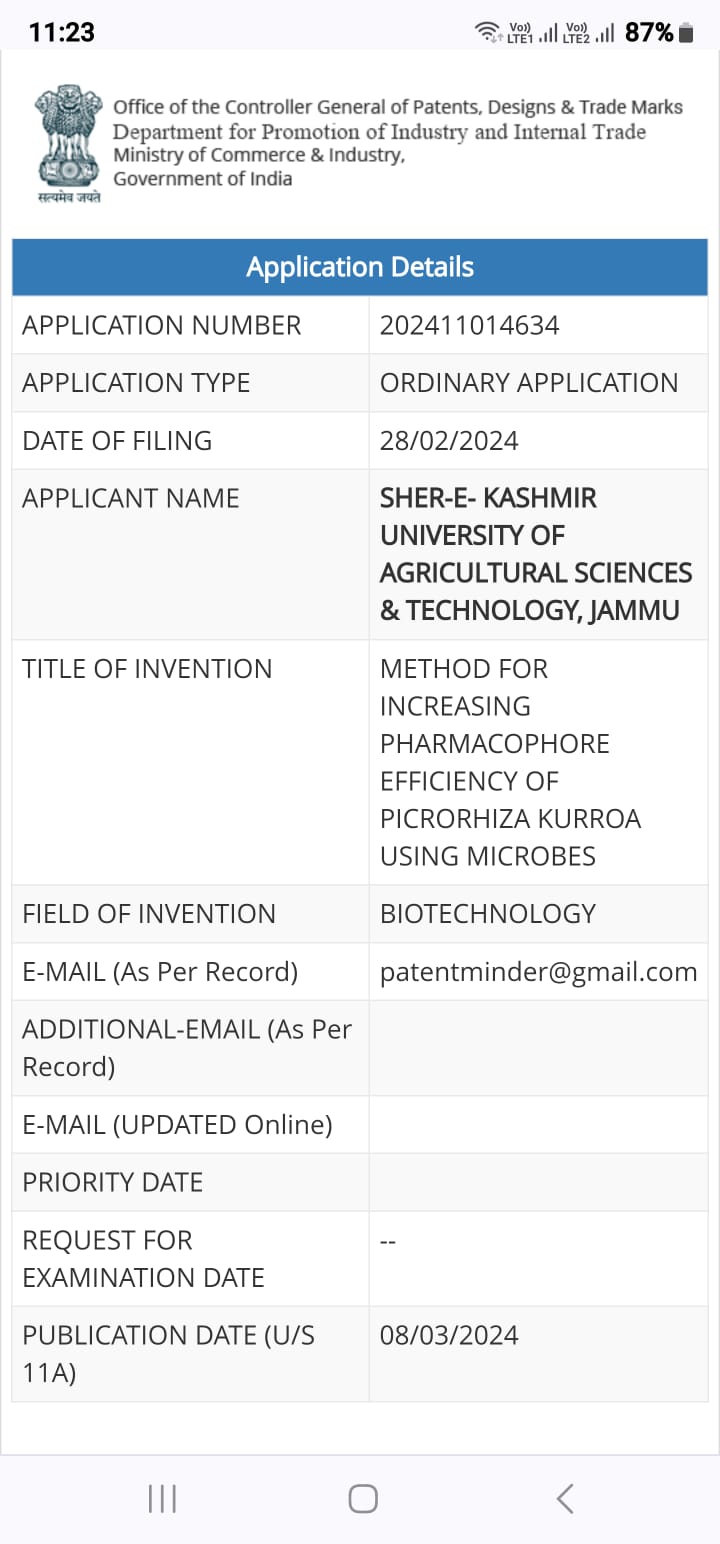
Task: Tap the title of invention text
Action: (510, 762)
